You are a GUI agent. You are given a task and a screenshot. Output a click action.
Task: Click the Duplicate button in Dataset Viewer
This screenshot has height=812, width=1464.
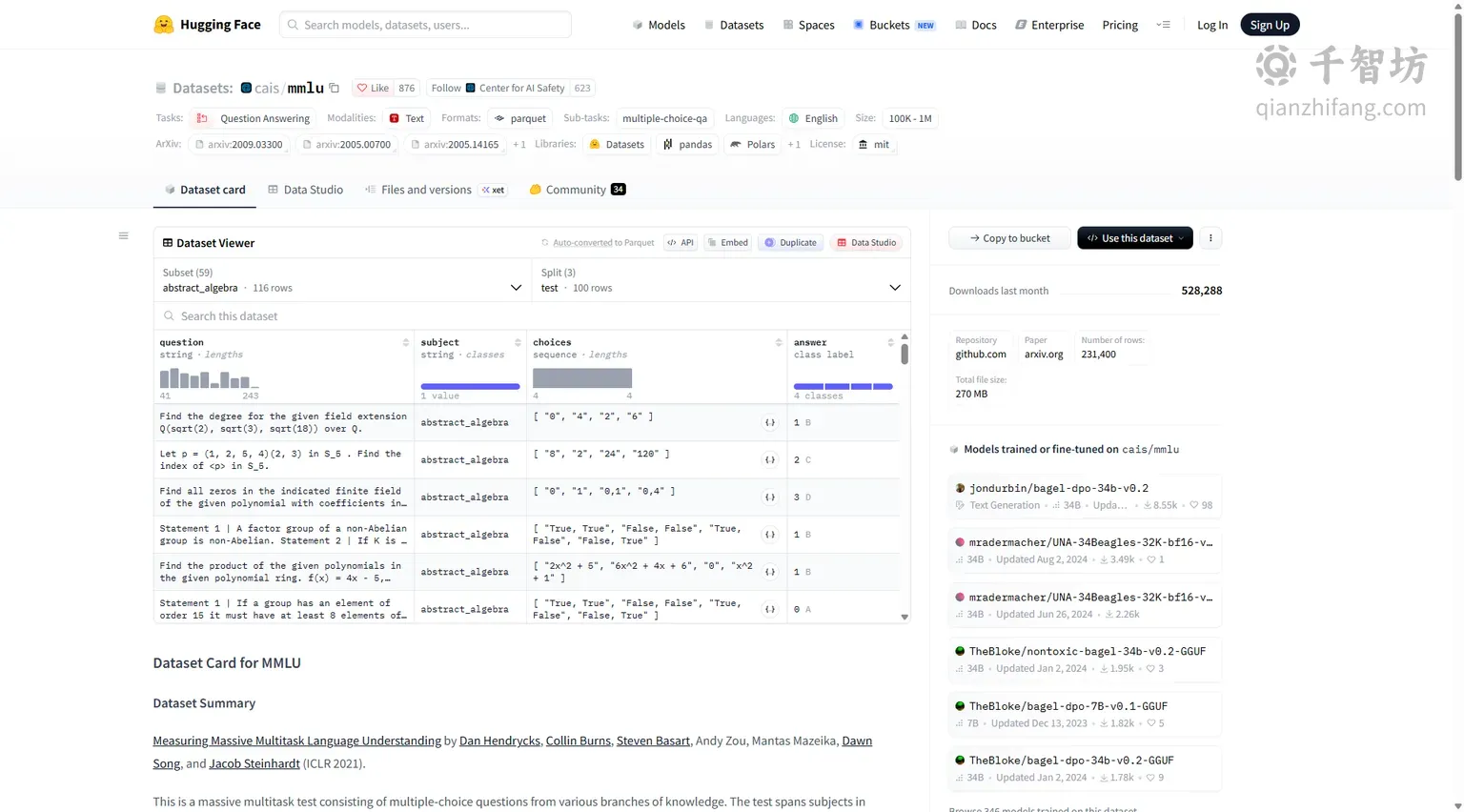(x=791, y=243)
